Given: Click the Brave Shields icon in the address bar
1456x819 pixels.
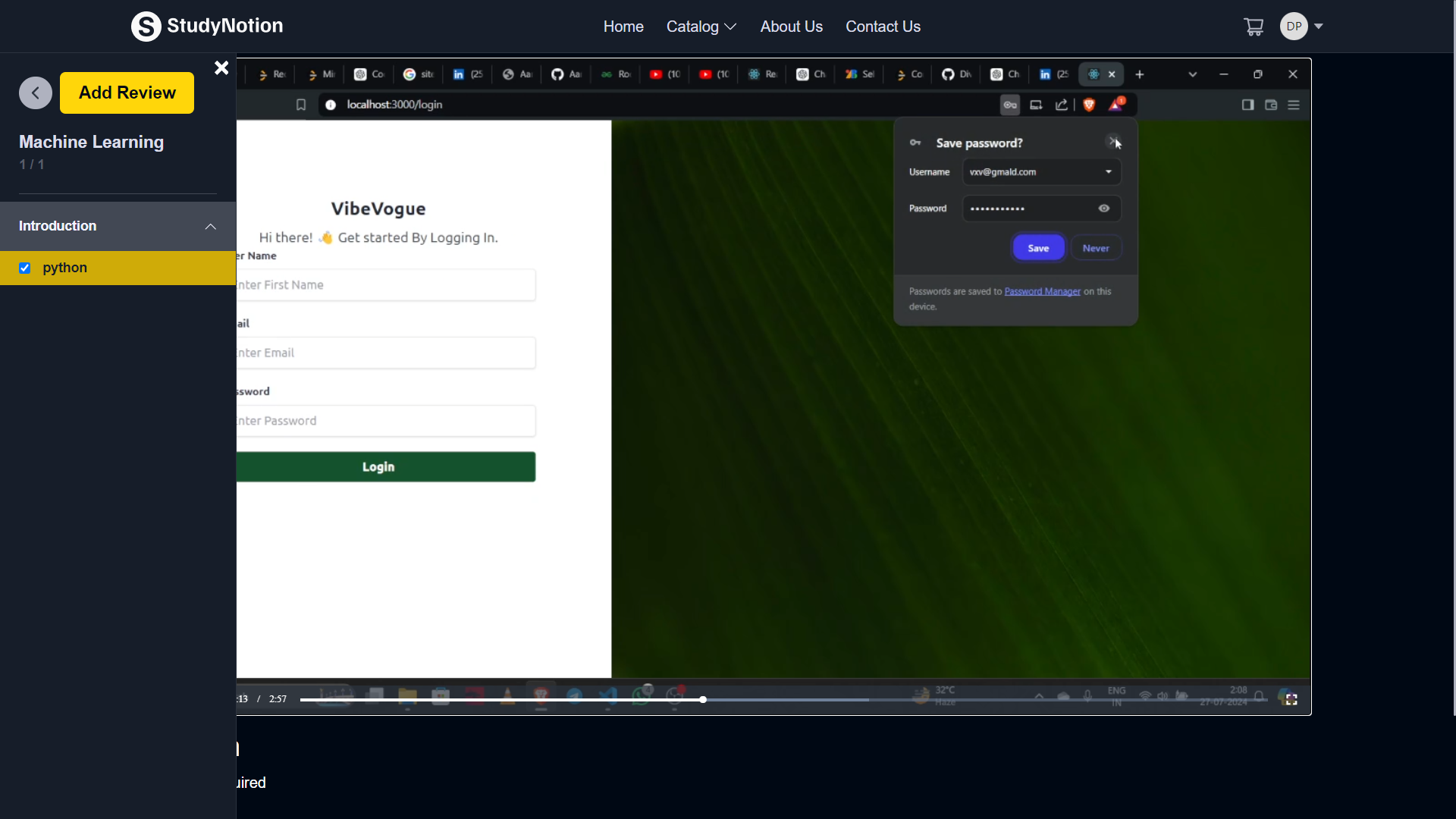Looking at the screenshot, I should (x=1090, y=105).
